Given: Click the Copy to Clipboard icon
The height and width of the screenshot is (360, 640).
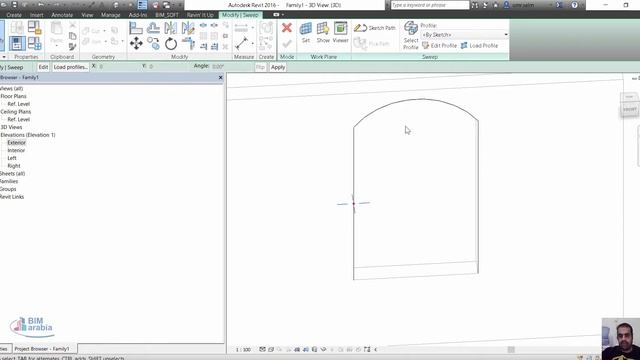Looking at the screenshot, I should 72,36.
